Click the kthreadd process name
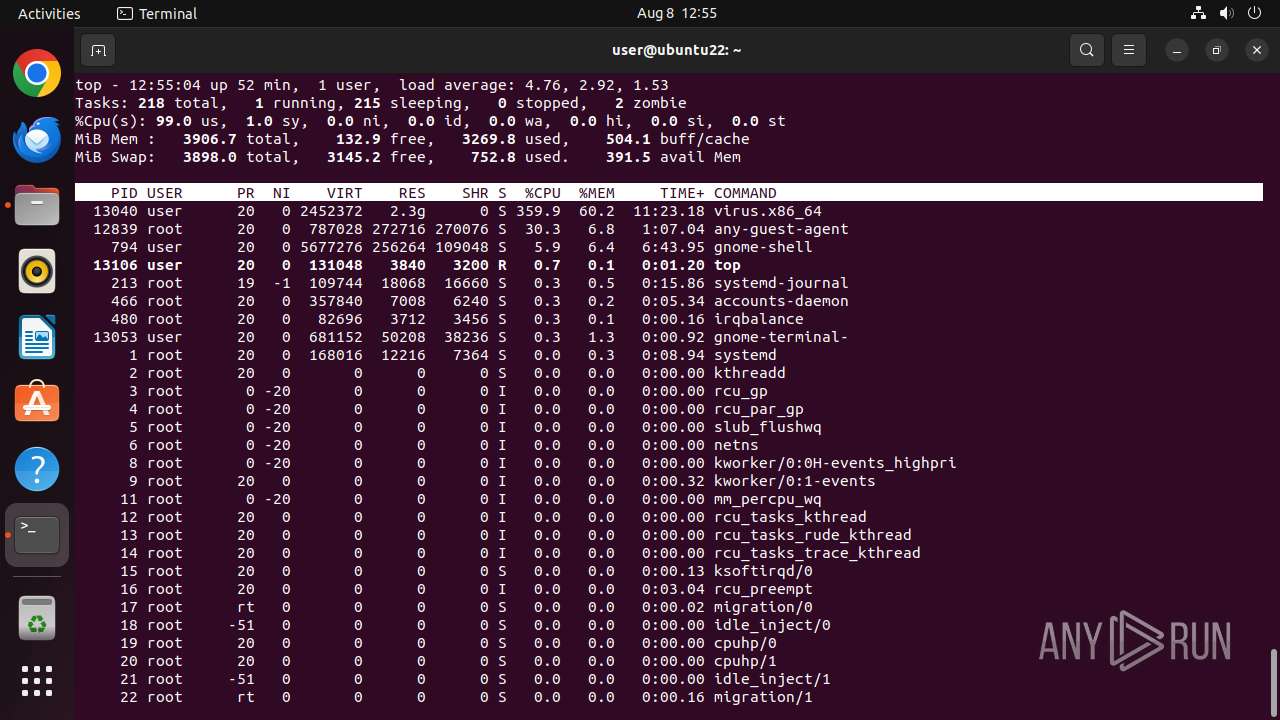The image size is (1280, 720). pyautogui.click(x=750, y=373)
